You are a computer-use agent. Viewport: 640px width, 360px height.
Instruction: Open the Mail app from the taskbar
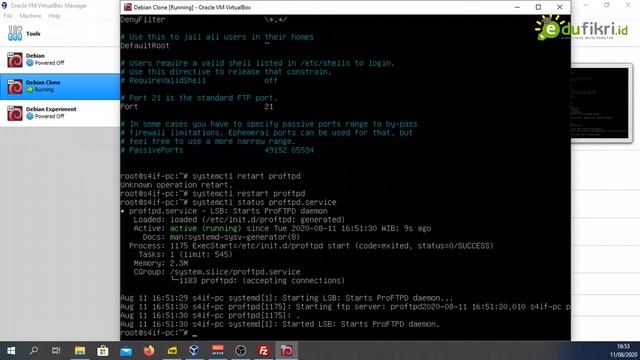[126, 351]
